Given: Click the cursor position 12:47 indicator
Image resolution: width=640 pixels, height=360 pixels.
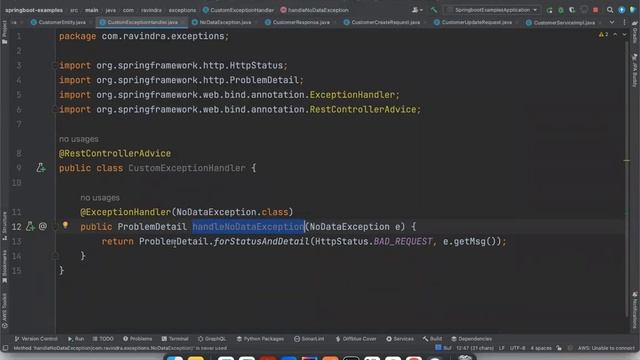Looking at the screenshot, I should click(x=475, y=348).
